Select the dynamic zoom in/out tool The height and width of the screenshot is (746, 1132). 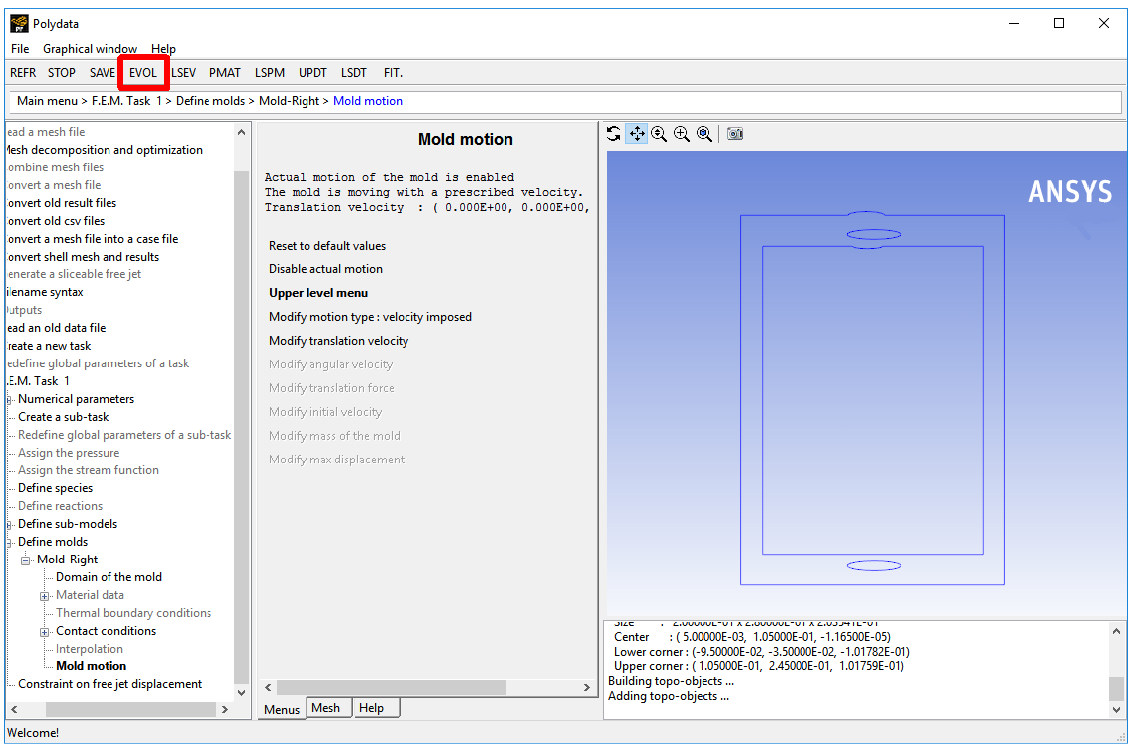(x=659, y=134)
